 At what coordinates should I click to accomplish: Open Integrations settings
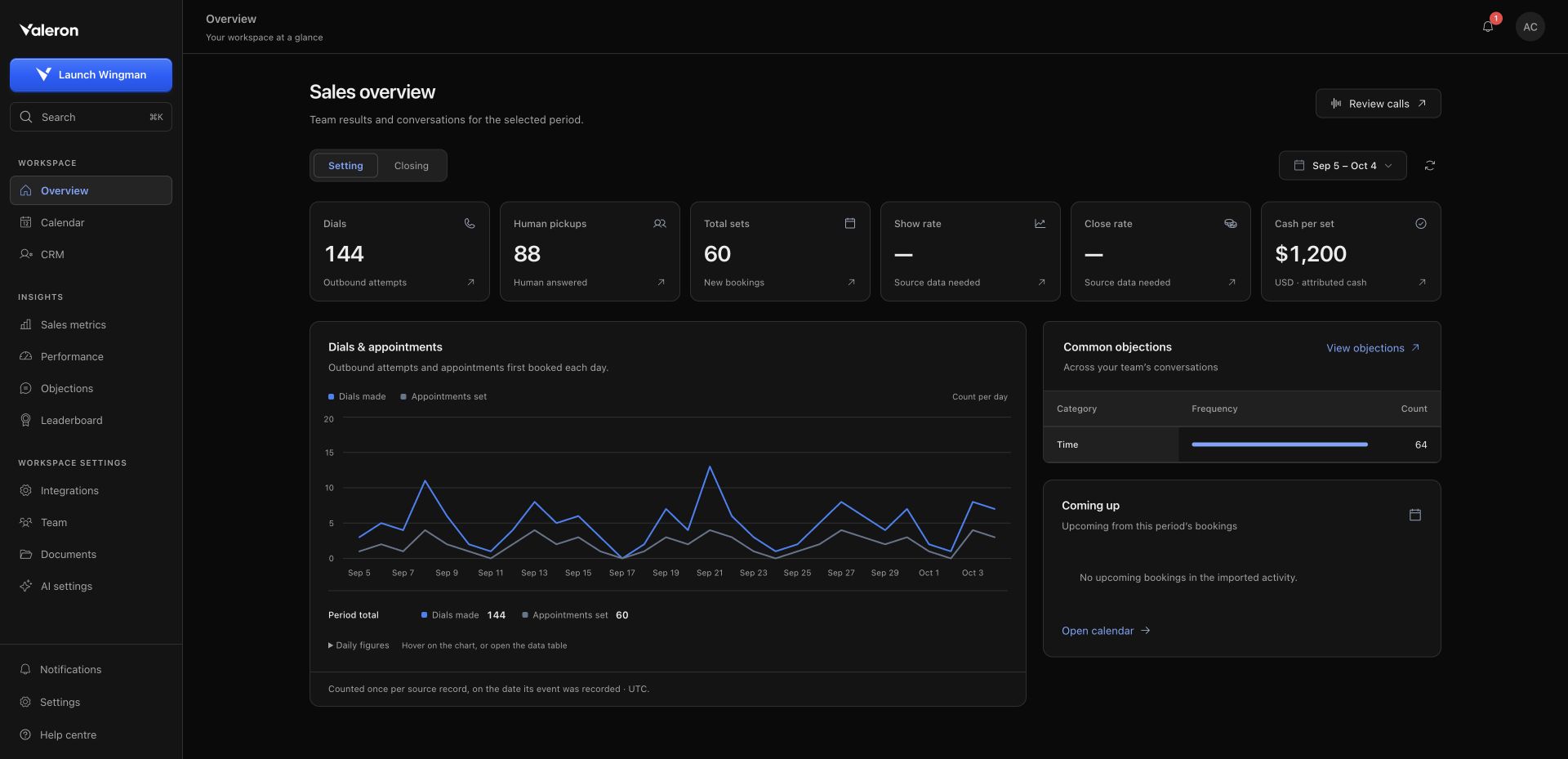point(91,490)
